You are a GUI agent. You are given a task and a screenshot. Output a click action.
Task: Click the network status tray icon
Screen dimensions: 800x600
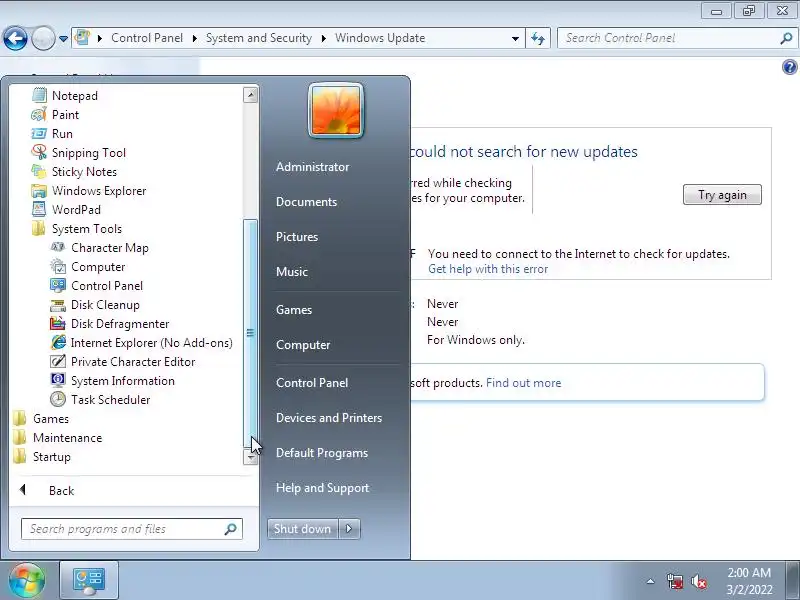[x=675, y=581]
